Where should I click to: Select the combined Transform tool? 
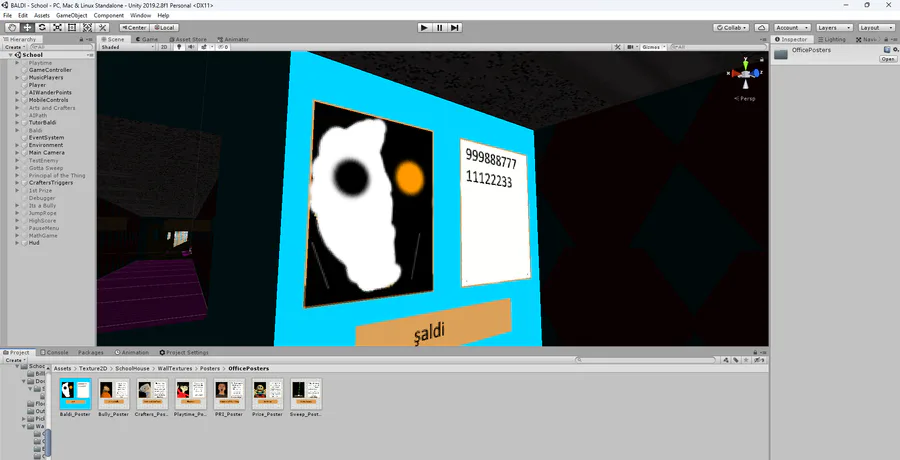tap(87, 28)
